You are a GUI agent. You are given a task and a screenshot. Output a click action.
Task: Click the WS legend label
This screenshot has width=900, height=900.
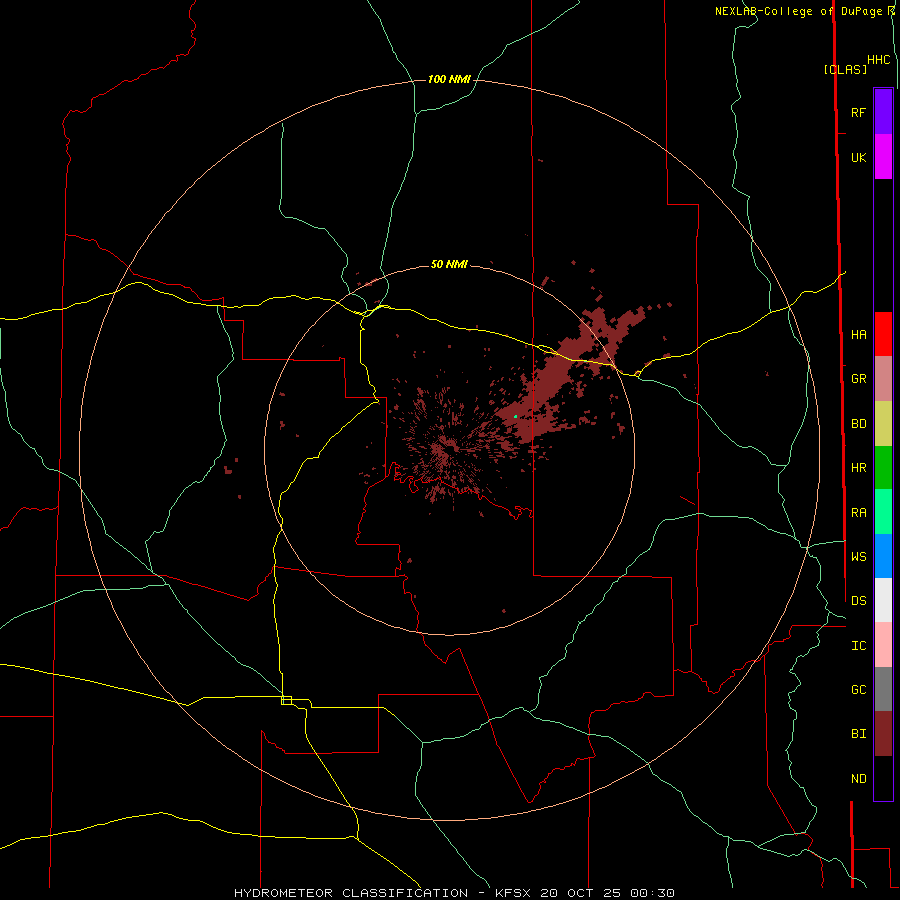[858, 556]
